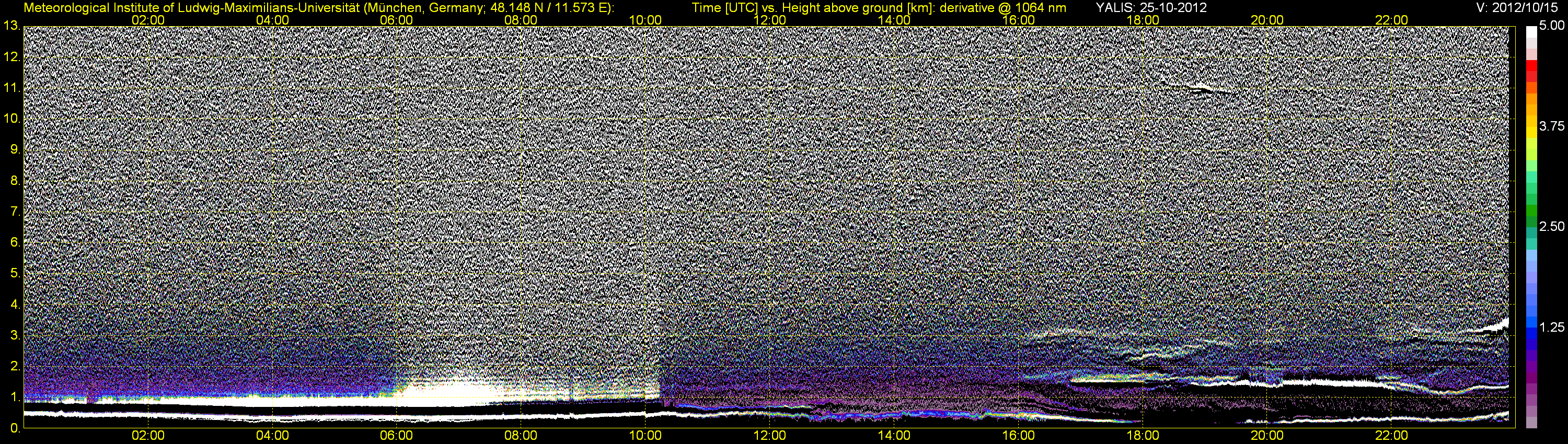Click the 3.75 value on the color scale
Image resolution: width=1568 pixels, height=444 pixels.
point(1552,126)
